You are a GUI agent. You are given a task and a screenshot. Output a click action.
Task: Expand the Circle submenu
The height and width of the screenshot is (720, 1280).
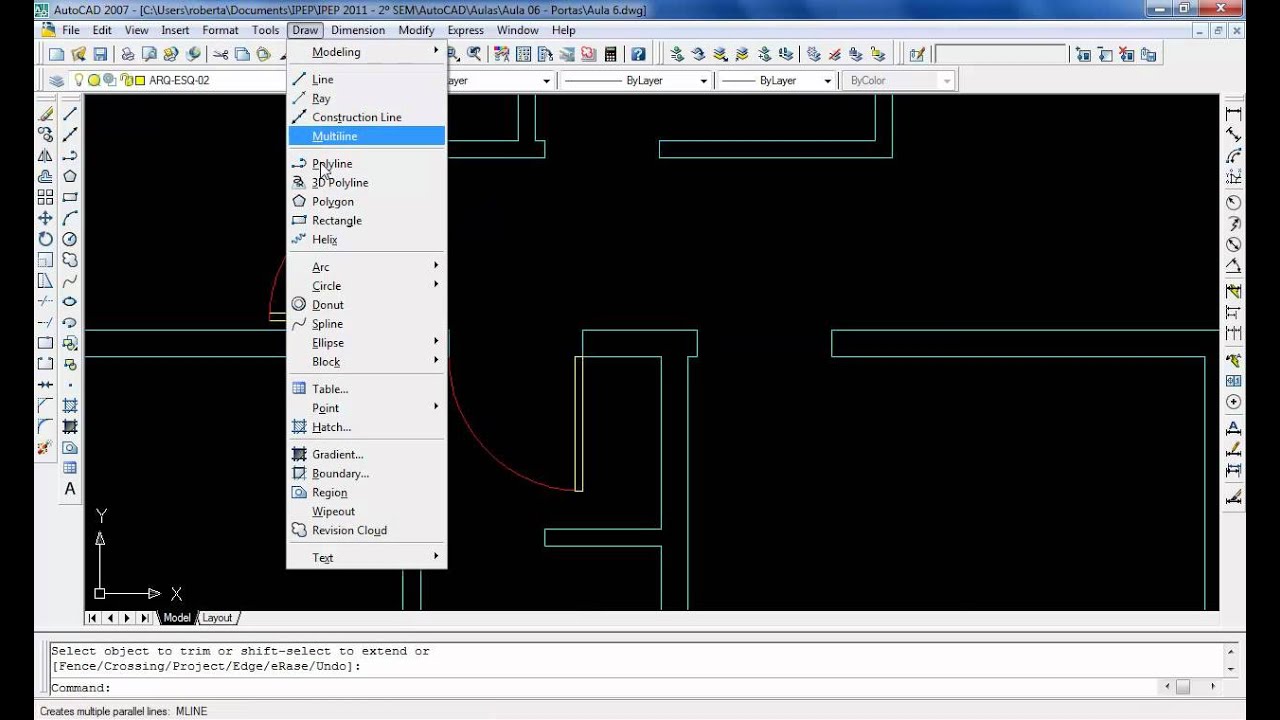click(366, 286)
